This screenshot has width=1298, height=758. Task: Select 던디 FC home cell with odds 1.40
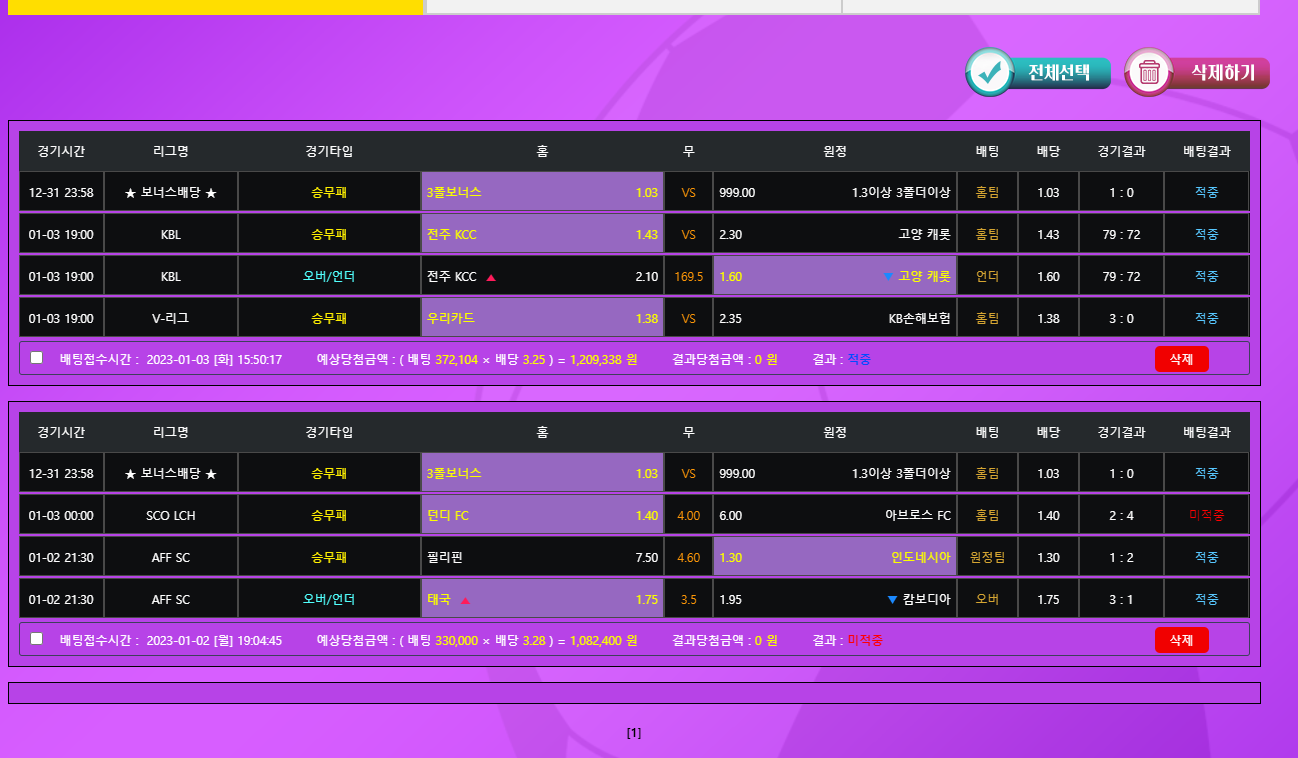tap(542, 516)
